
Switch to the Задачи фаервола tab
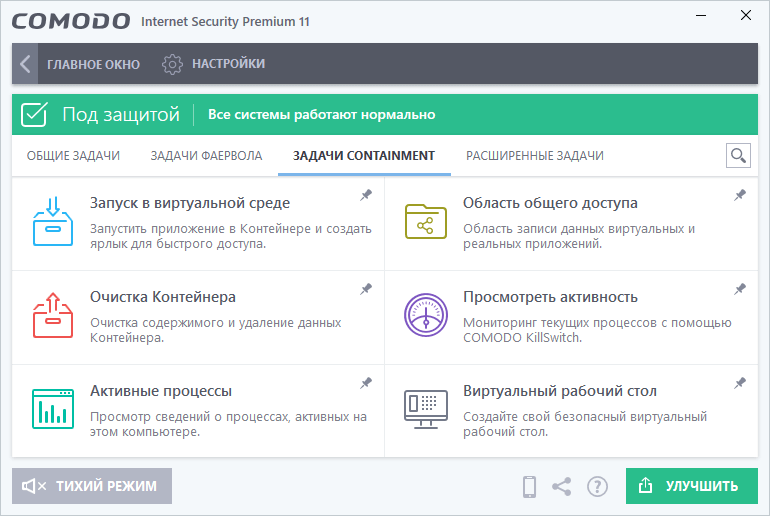click(x=206, y=156)
